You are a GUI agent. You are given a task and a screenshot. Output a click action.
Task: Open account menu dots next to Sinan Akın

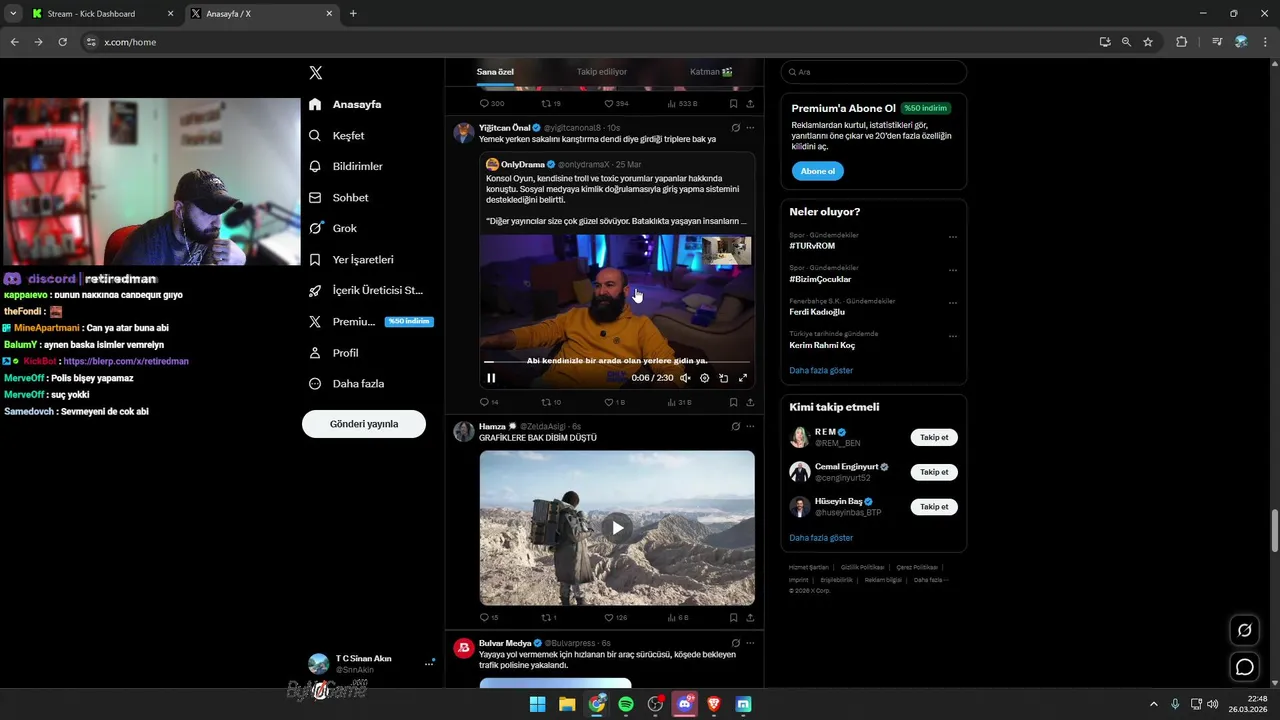tap(429, 664)
